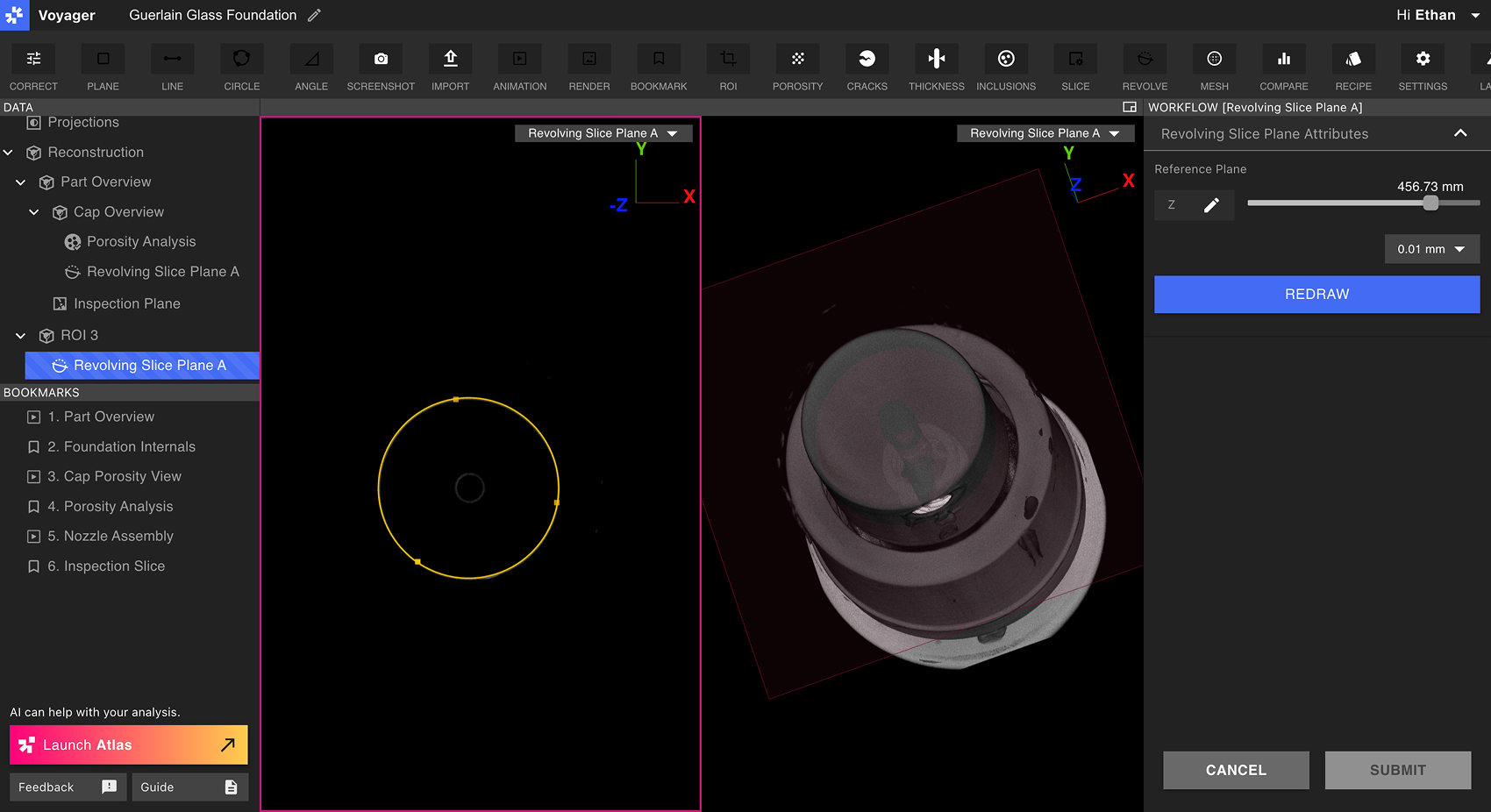Click the REDRAW button

1316,294
